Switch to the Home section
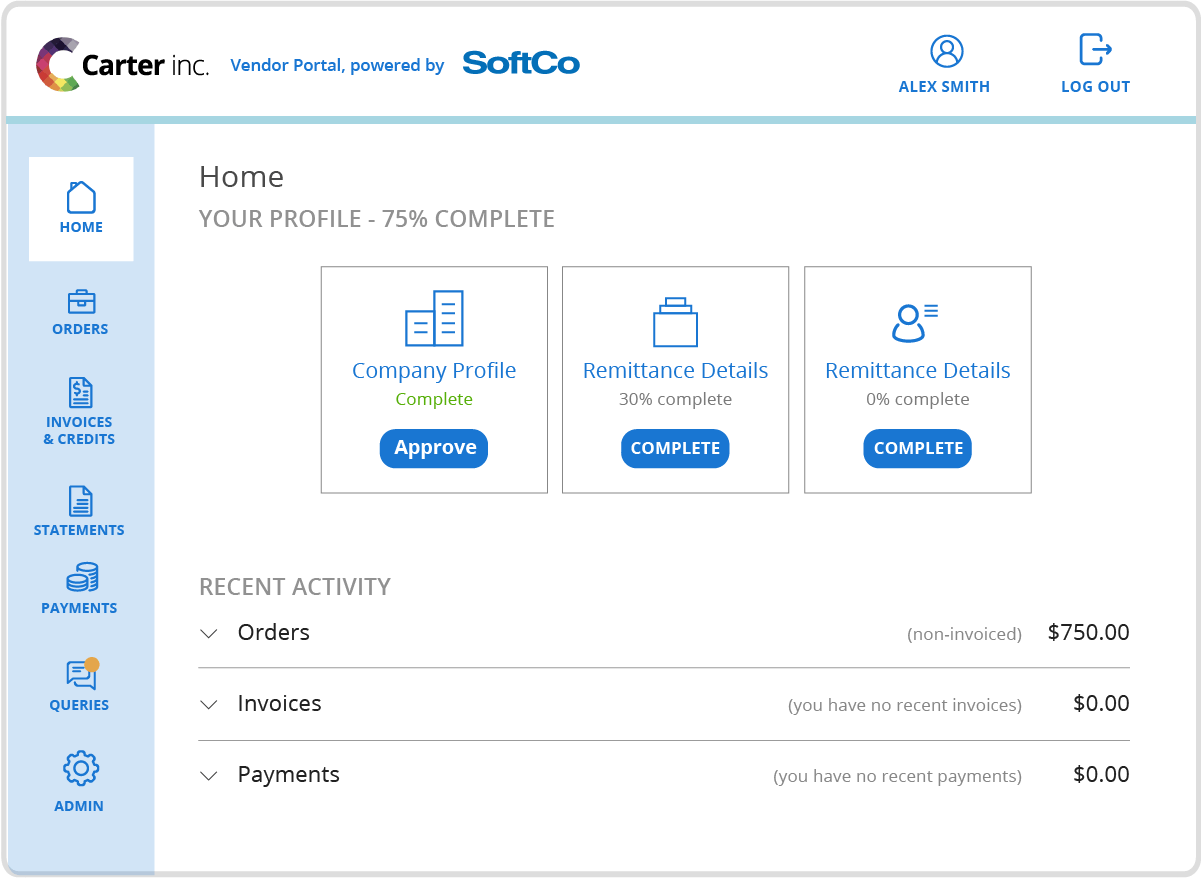The width and height of the screenshot is (1201, 878). tap(81, 227)
